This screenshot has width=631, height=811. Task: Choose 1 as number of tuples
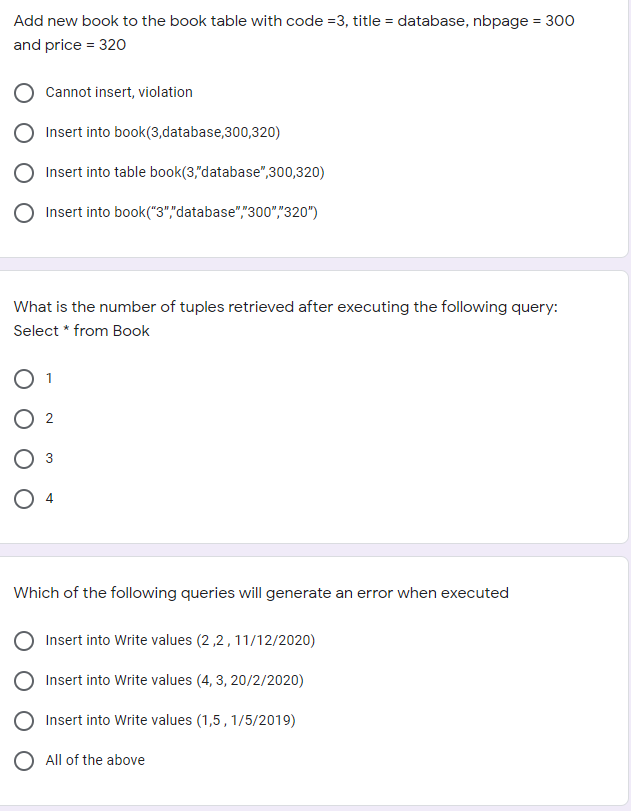tap(24, 379)
